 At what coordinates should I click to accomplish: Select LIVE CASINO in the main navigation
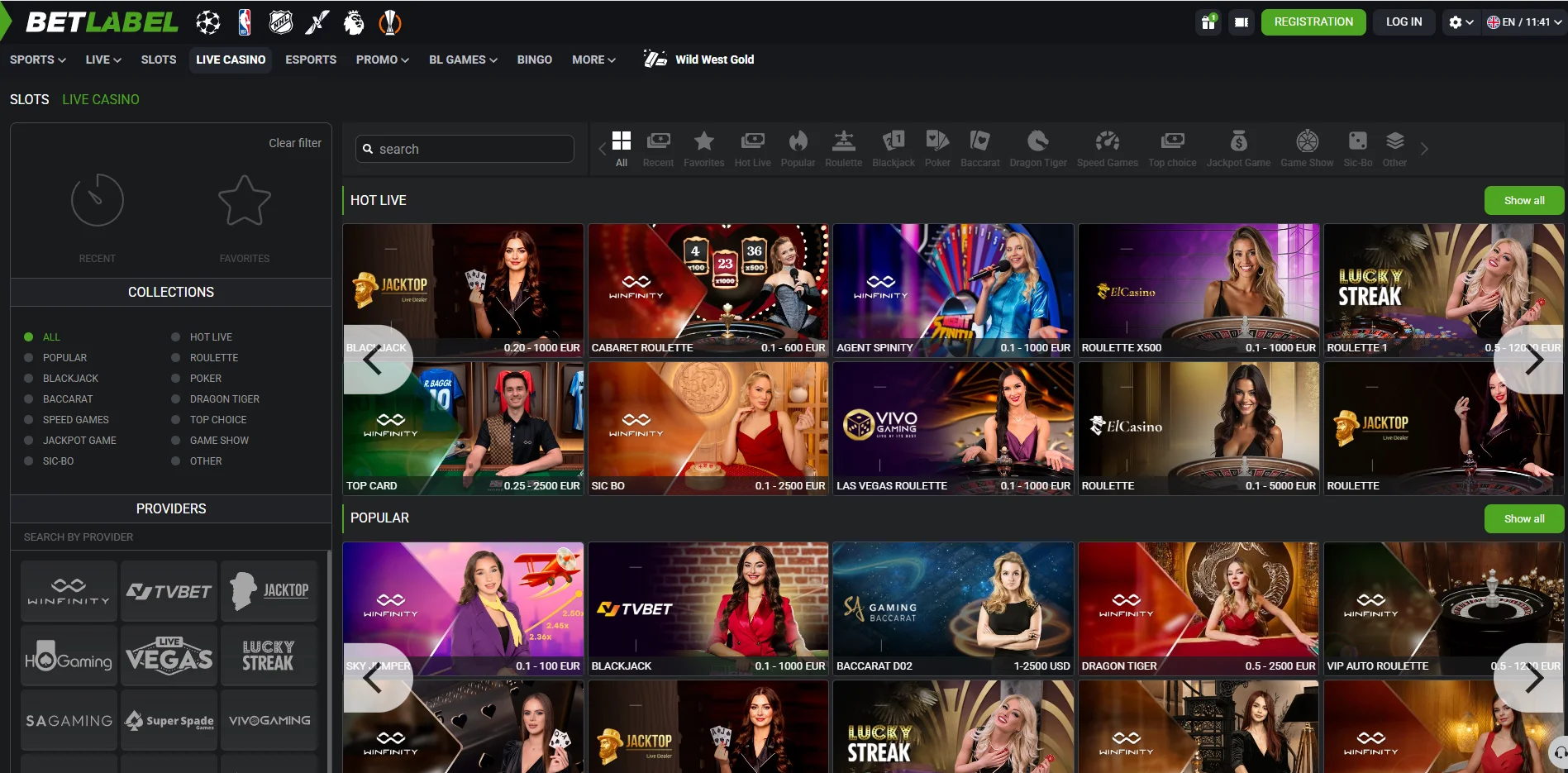pyautogui.click(x=231, y=60)
